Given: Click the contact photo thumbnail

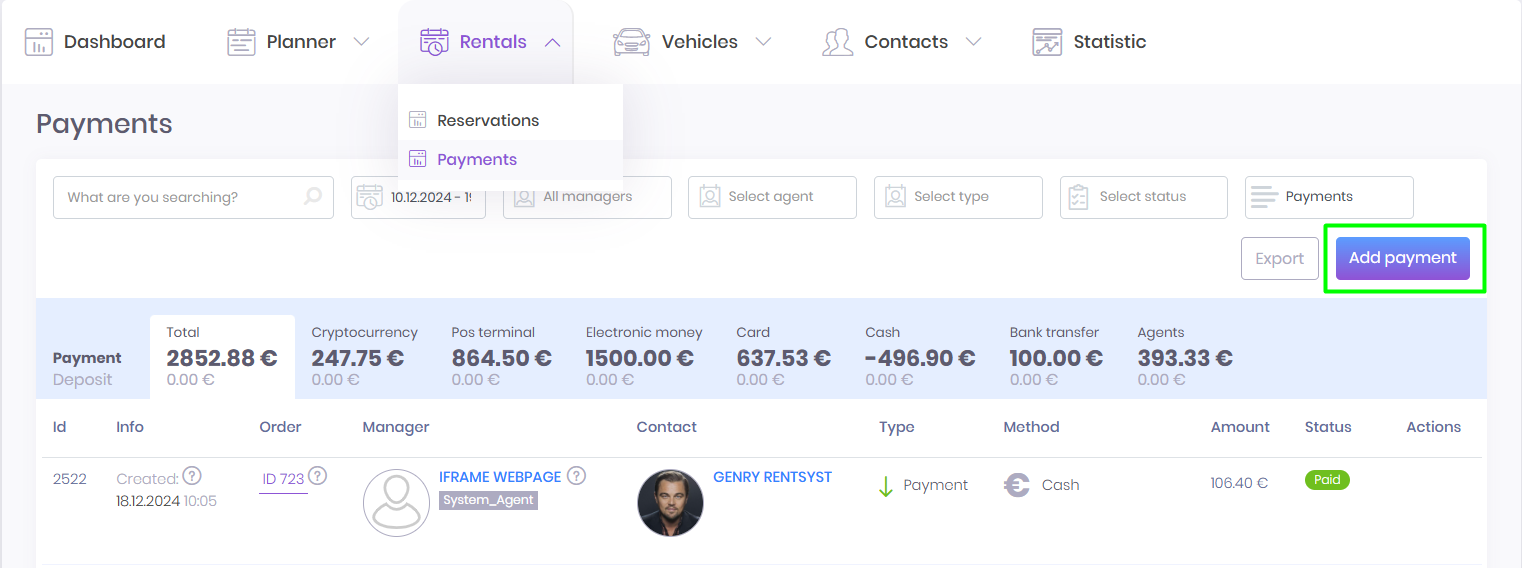Looking at the screenshot, I should 670,503.
